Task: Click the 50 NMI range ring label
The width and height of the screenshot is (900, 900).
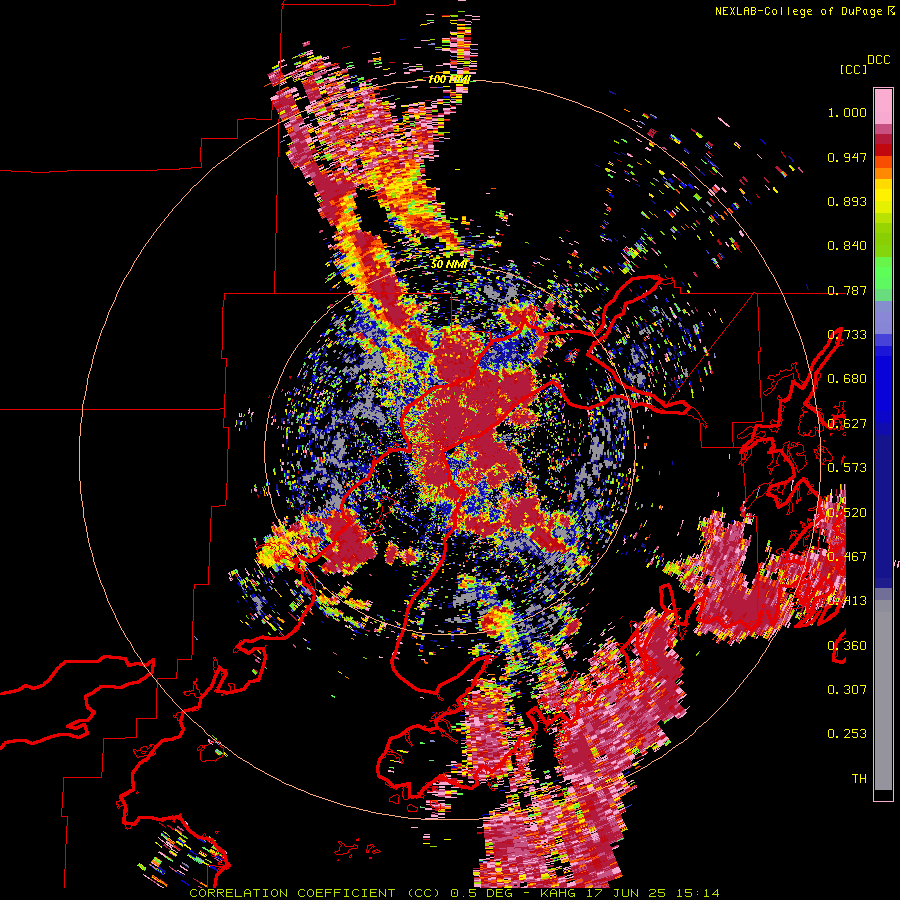Action: click(x=449, y=264)
